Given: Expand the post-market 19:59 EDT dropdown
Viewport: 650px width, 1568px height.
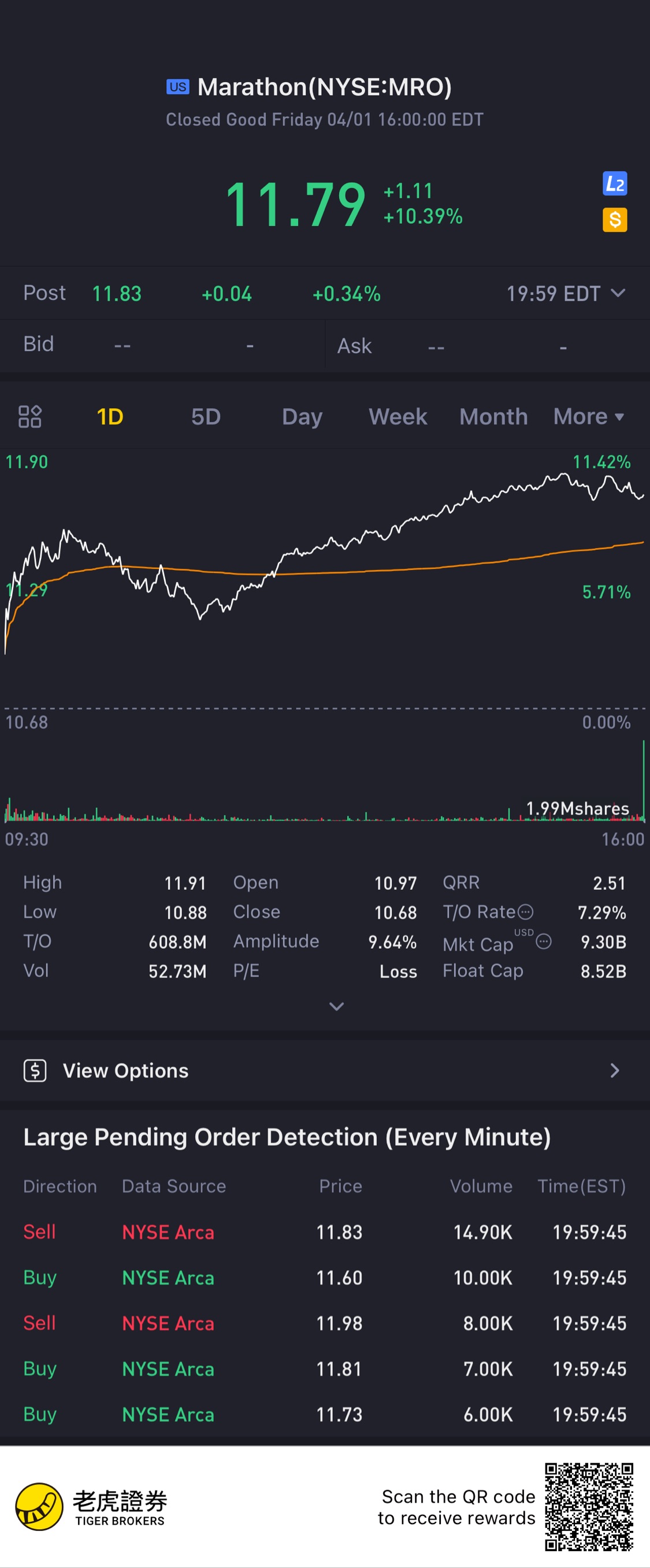Looking at the screenshot, I should click(x=618, y=293).
